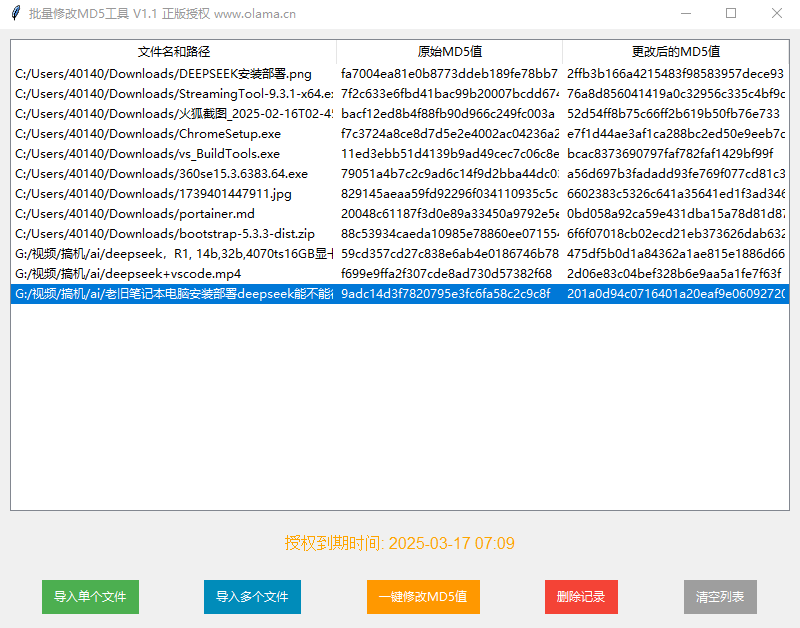
Task: Click 导入单个文件 button
Action: tap(90, 596)
